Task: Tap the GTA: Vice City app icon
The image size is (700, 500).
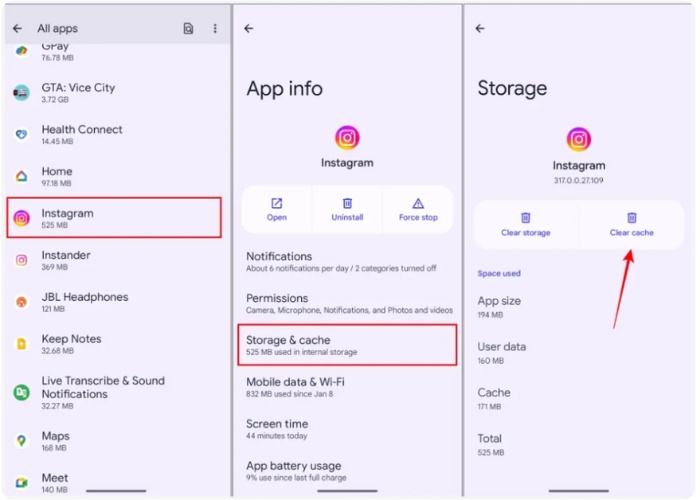Action: 21,93
